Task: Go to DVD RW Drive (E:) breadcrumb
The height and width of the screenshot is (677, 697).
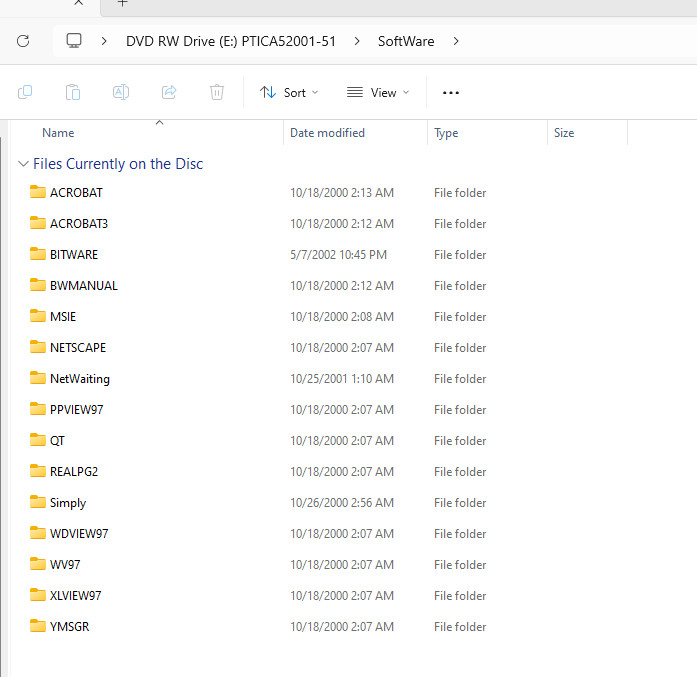Action: point(231,41)
